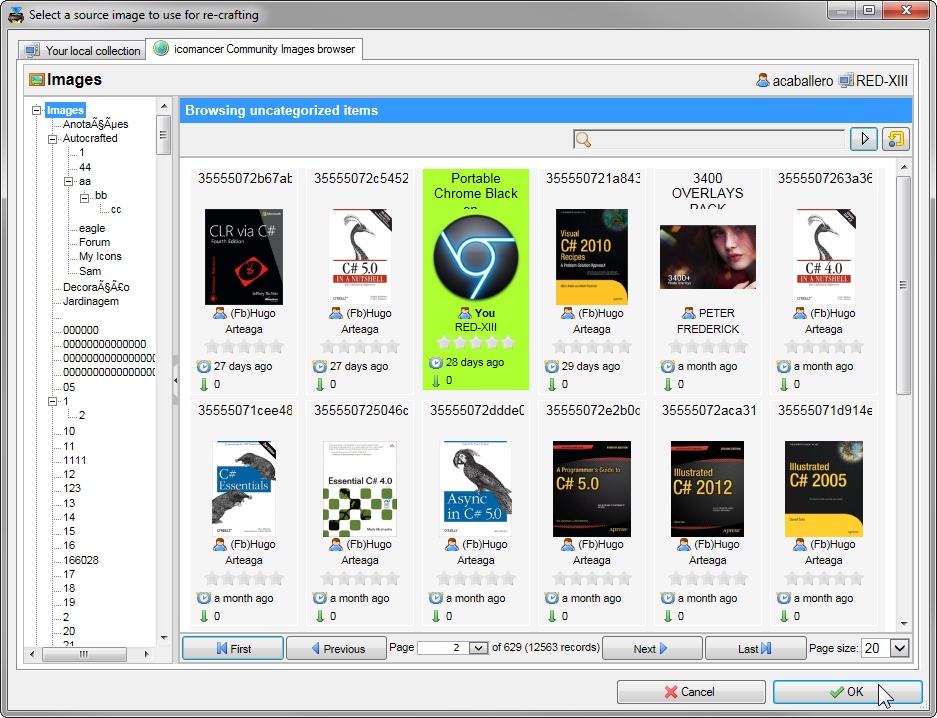
Task: Select the eagle tree folder
Action: click(x=92, y=228)
